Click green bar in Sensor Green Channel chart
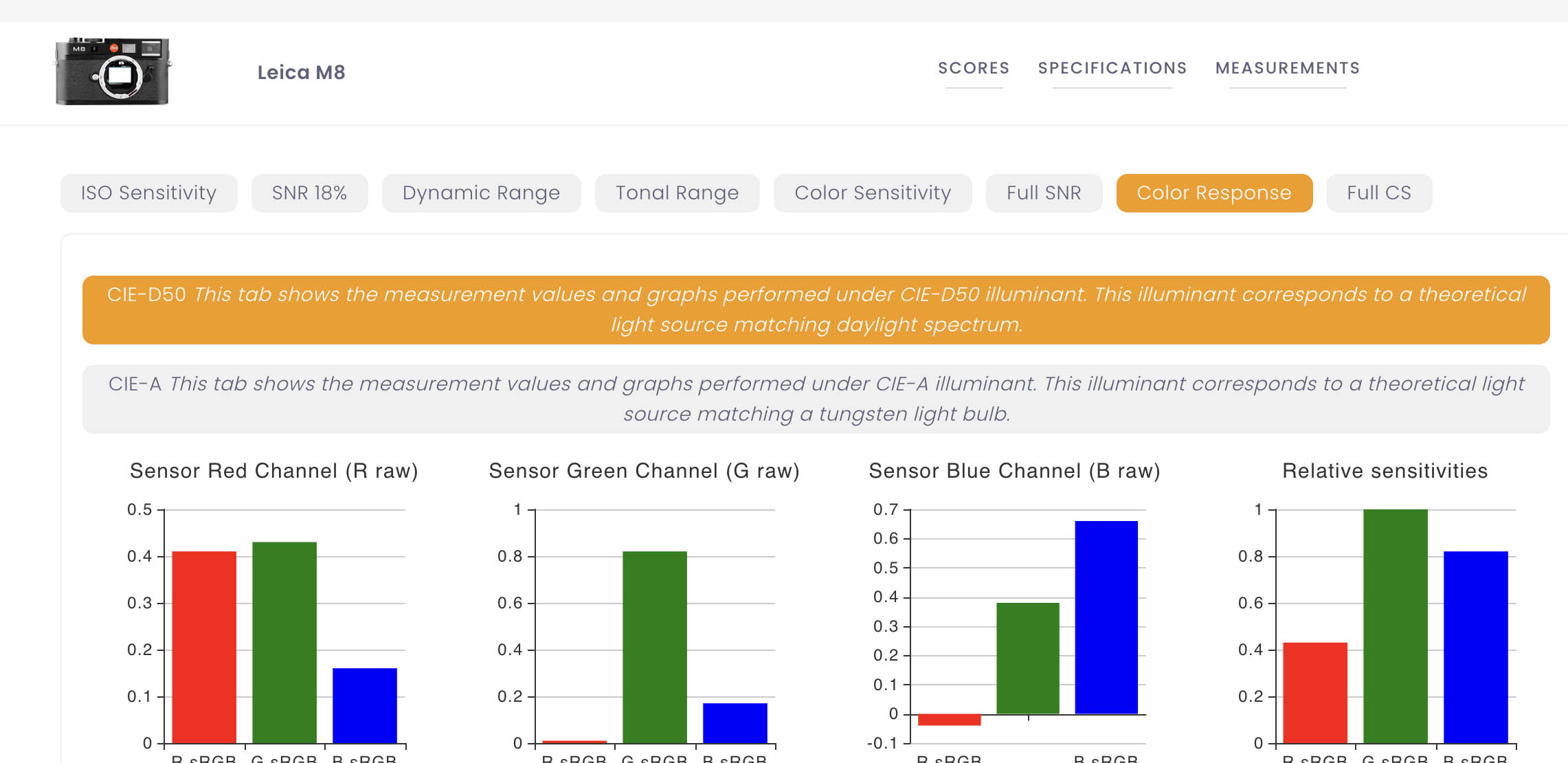1568x763 pixels. (655, 647)
